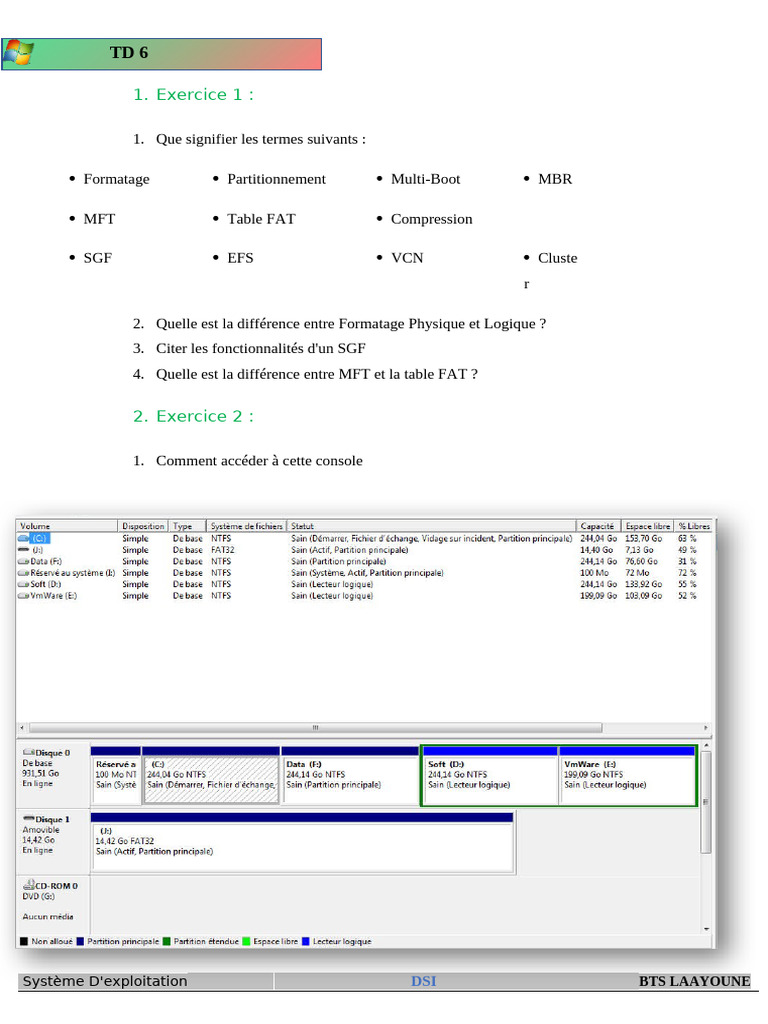Sort by the Capacité column header
Viewport: 768px width, 1024px height.
598,526
